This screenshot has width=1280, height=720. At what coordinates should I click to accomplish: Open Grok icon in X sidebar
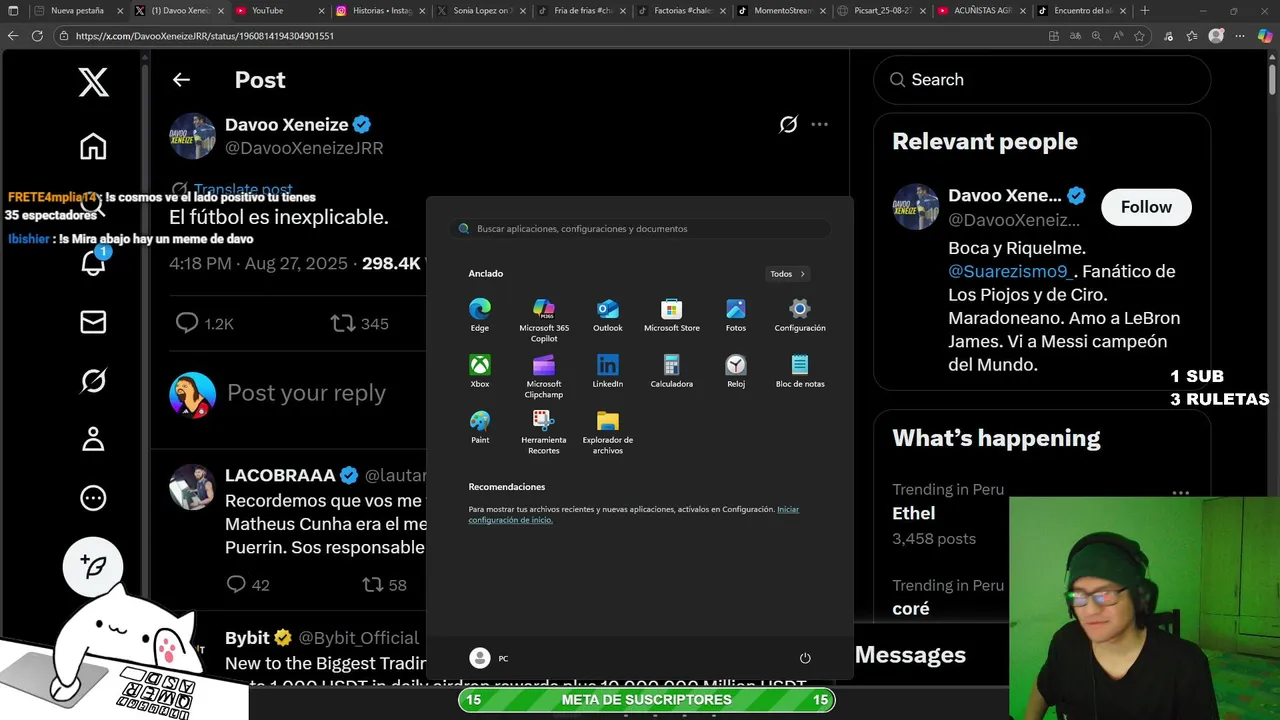pos(93,381)
